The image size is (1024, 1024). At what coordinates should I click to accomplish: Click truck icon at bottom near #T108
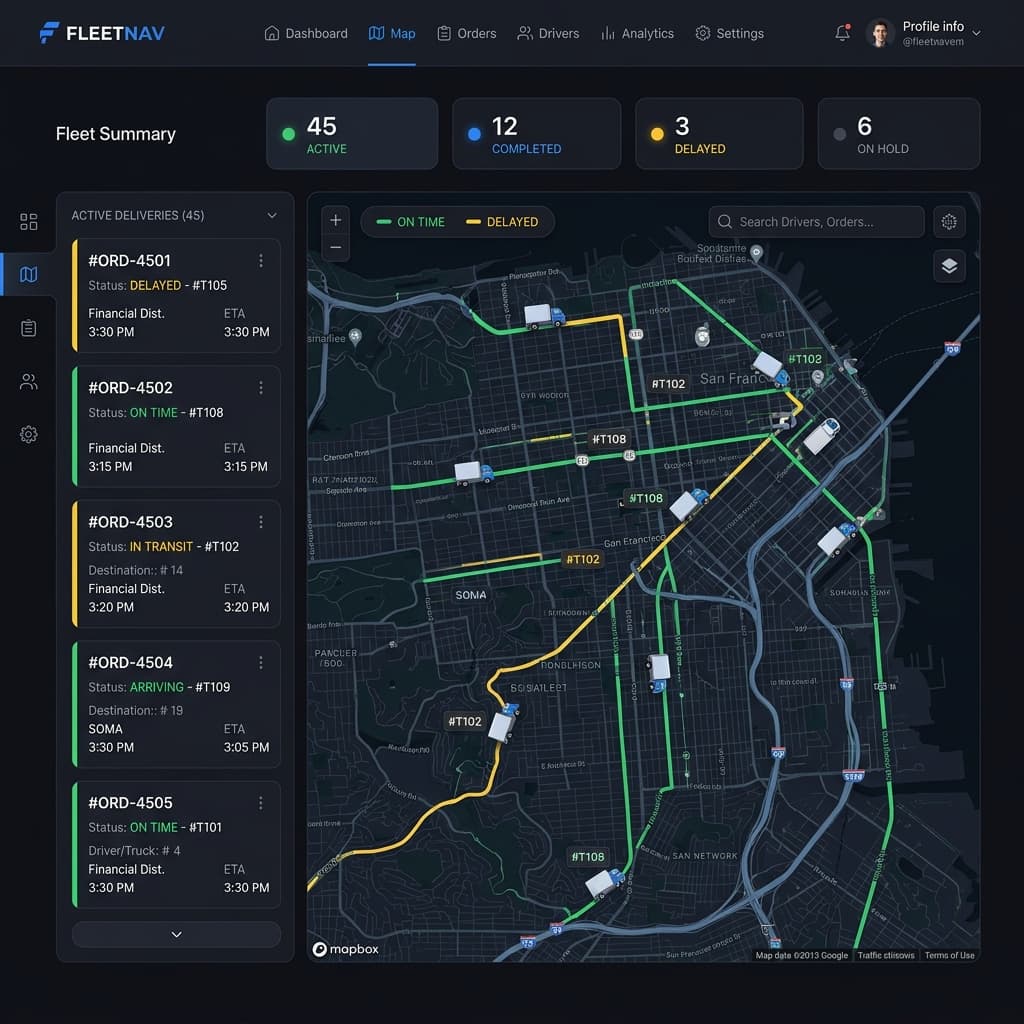click(605, 883)
